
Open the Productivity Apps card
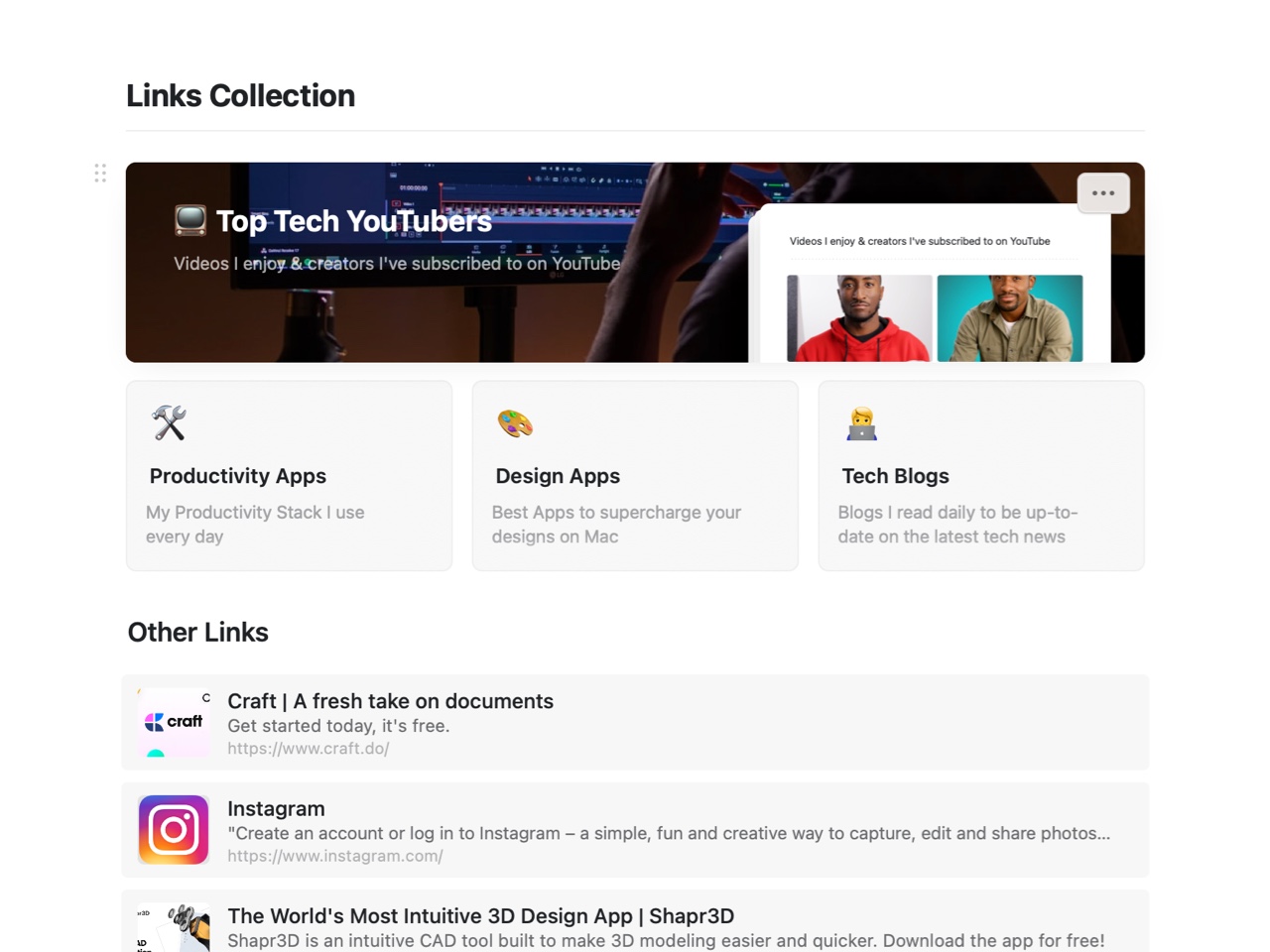pos(289,476)
